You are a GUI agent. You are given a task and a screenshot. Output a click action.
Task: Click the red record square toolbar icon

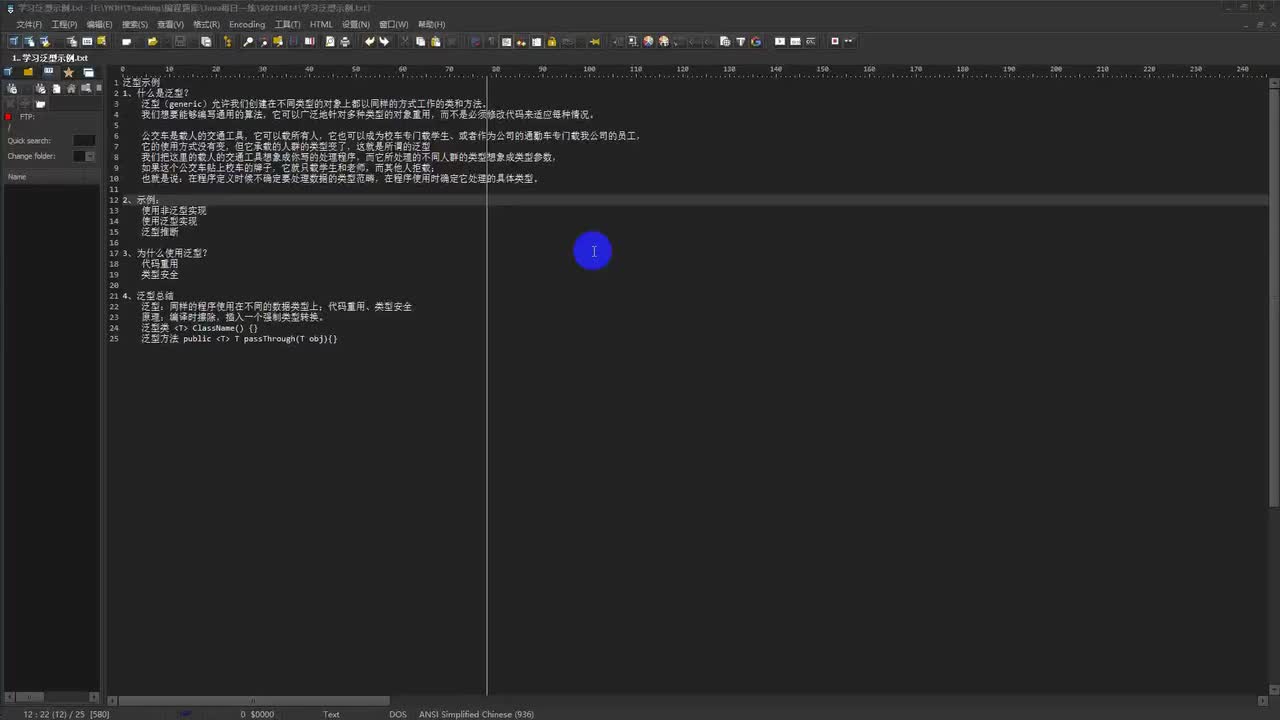point(835,42)
